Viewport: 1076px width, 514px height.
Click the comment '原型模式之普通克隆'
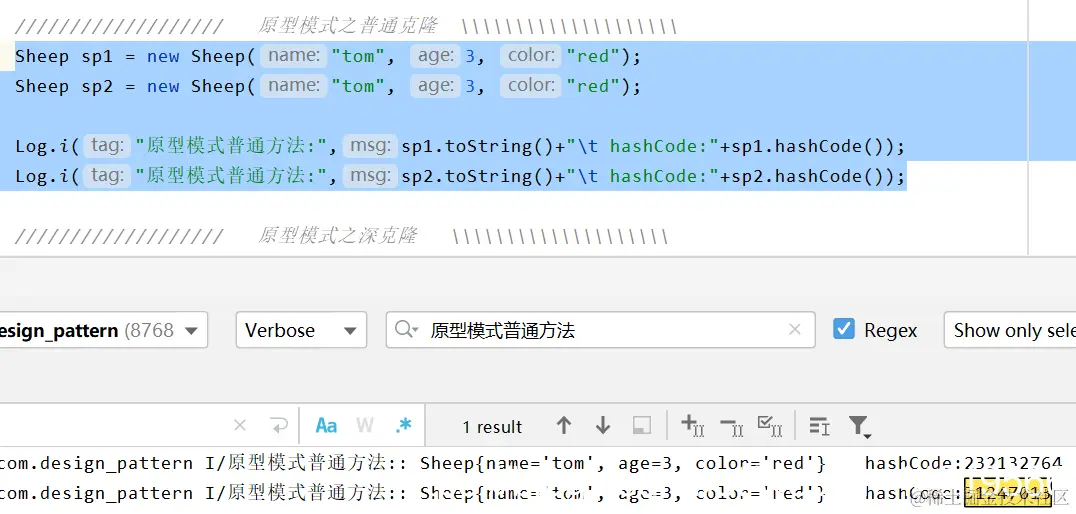pyautogui.click(x=347, y=26)
